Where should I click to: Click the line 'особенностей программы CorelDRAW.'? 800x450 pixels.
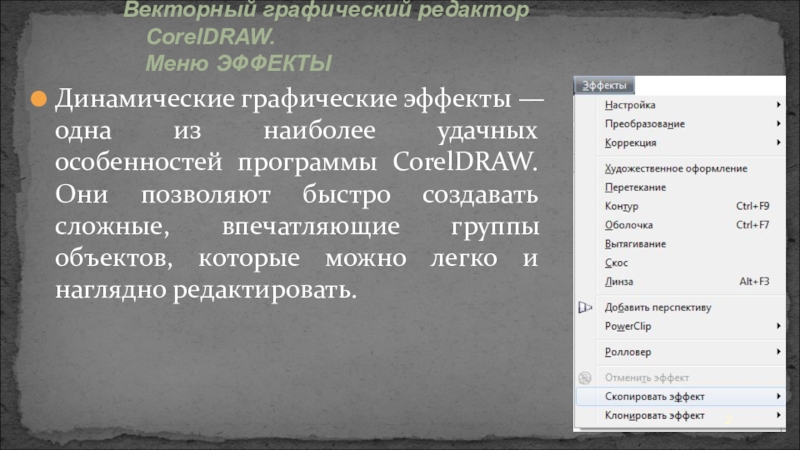point(296,162)
